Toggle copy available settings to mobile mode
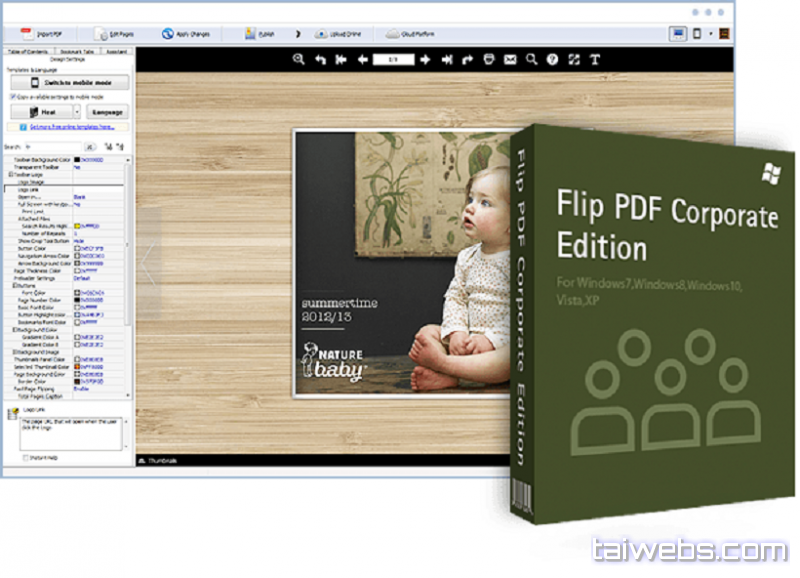The width and height of the screenshot is (800, 578). tap(13, 96)
